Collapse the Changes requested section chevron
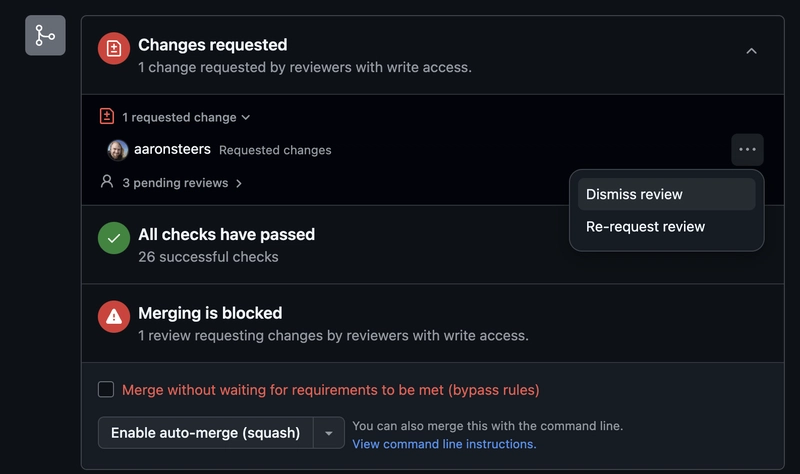This screenshot has width=800, height=474. (752, 51)
